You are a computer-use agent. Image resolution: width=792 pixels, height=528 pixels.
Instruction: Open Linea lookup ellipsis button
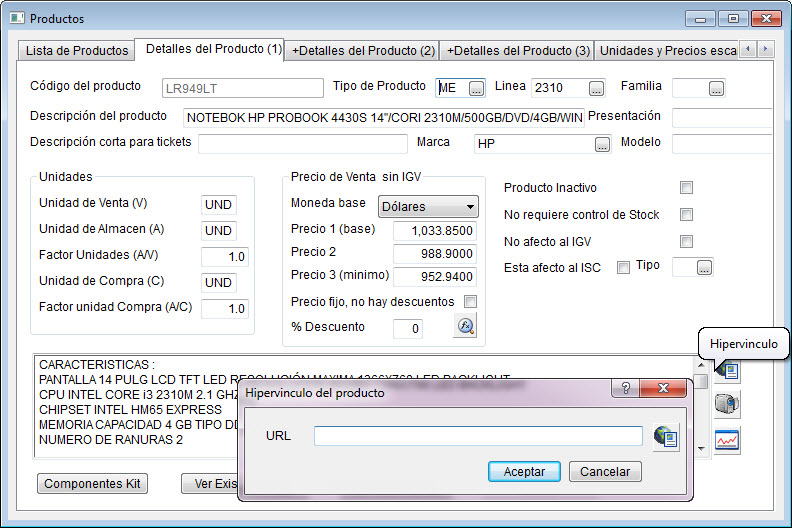tap(597, 88)
